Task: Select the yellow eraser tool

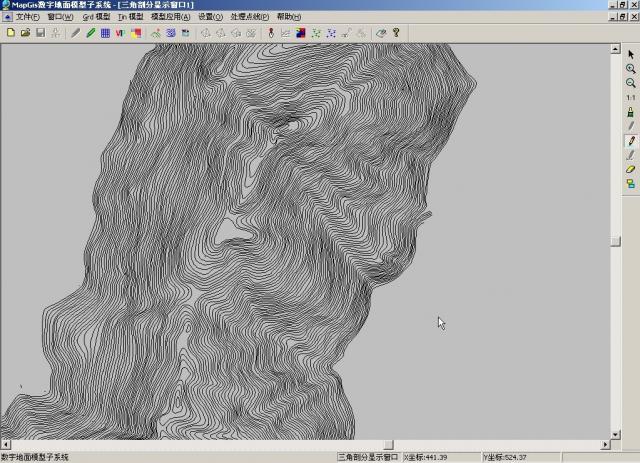Action: (x=631, y=169)
